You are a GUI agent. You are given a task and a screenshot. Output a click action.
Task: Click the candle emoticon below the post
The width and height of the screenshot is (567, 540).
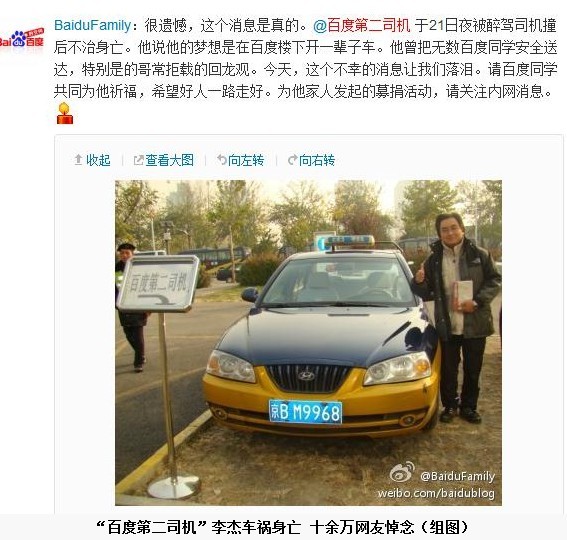[x=65, y=113]
